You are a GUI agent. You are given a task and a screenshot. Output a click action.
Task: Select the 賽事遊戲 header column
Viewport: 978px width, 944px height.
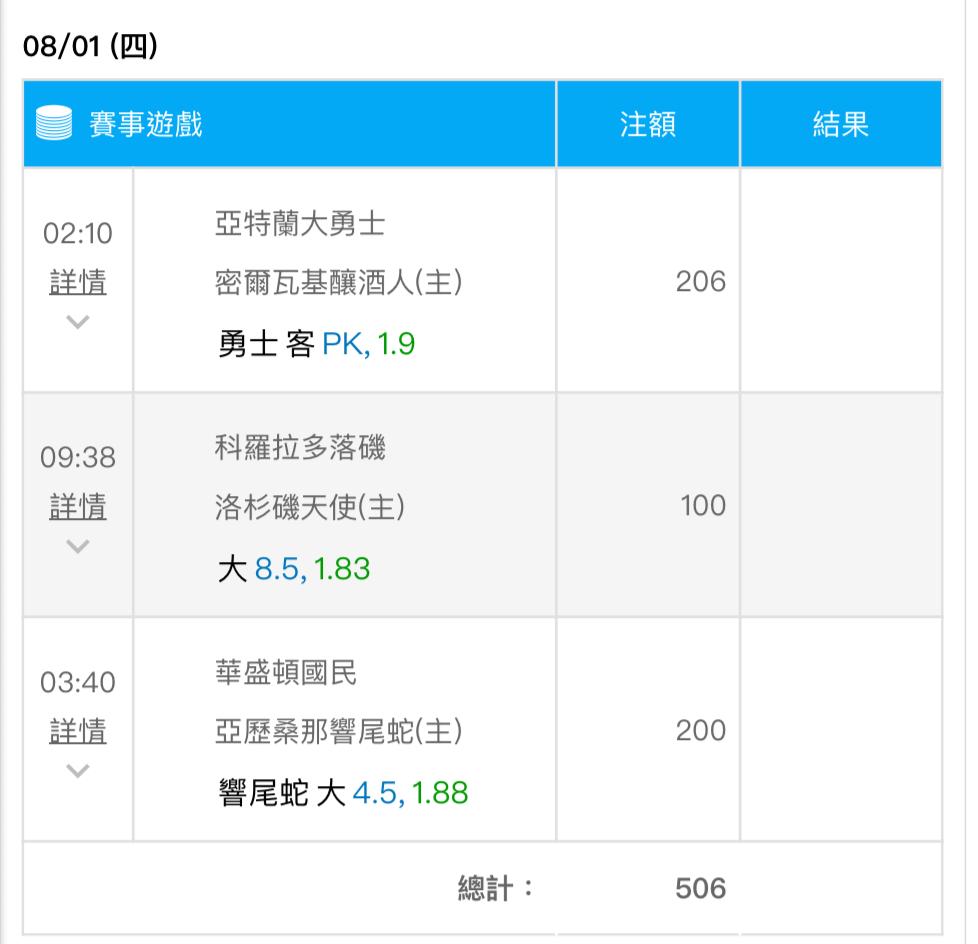click(x=289, y=124)
